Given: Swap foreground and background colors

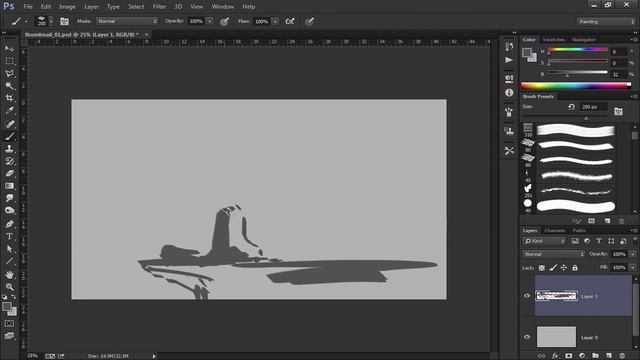Looking at the screenshot, I should [14, 297].
